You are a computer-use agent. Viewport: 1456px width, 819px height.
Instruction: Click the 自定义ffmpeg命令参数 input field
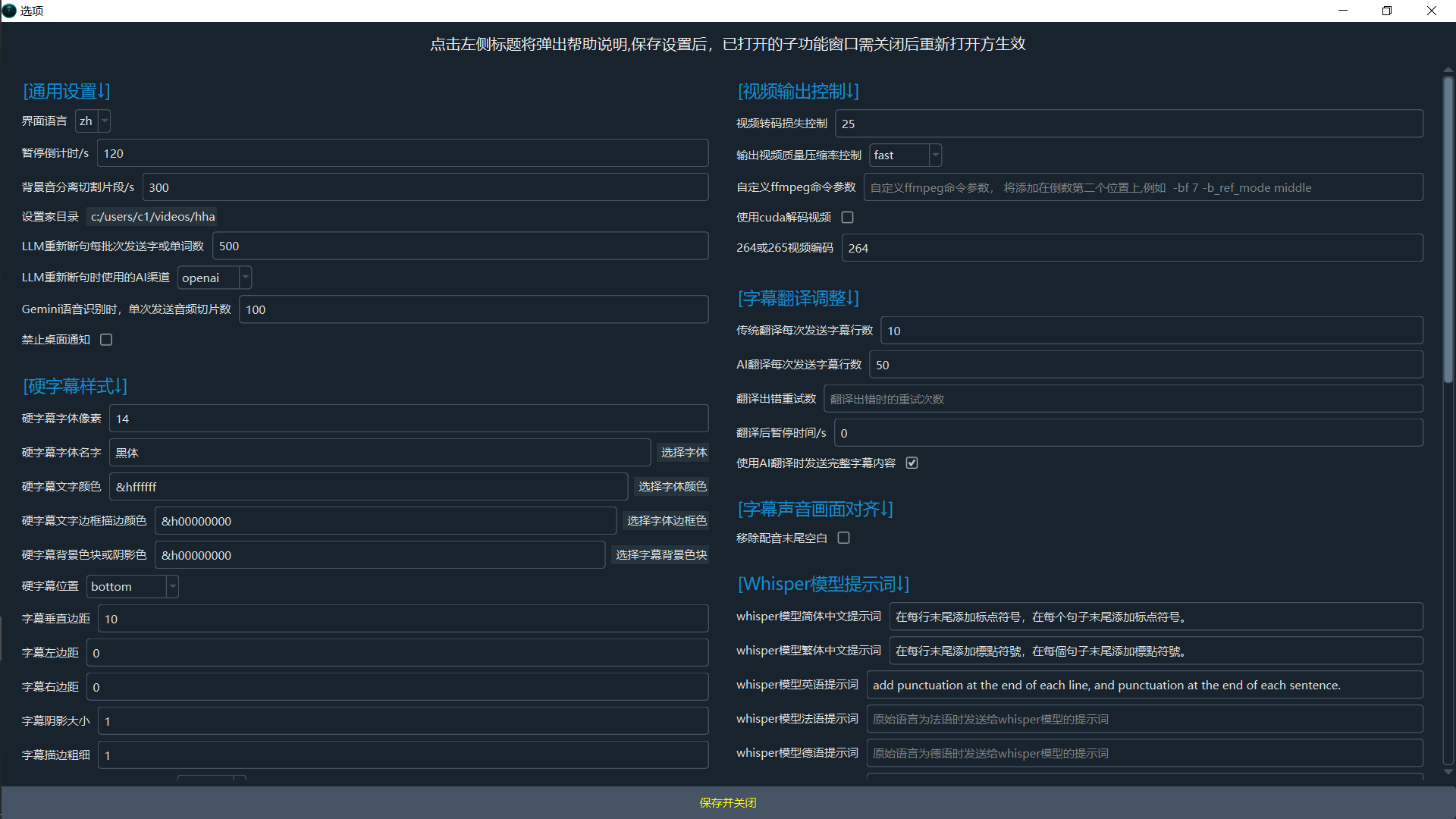coord(1143,188)
